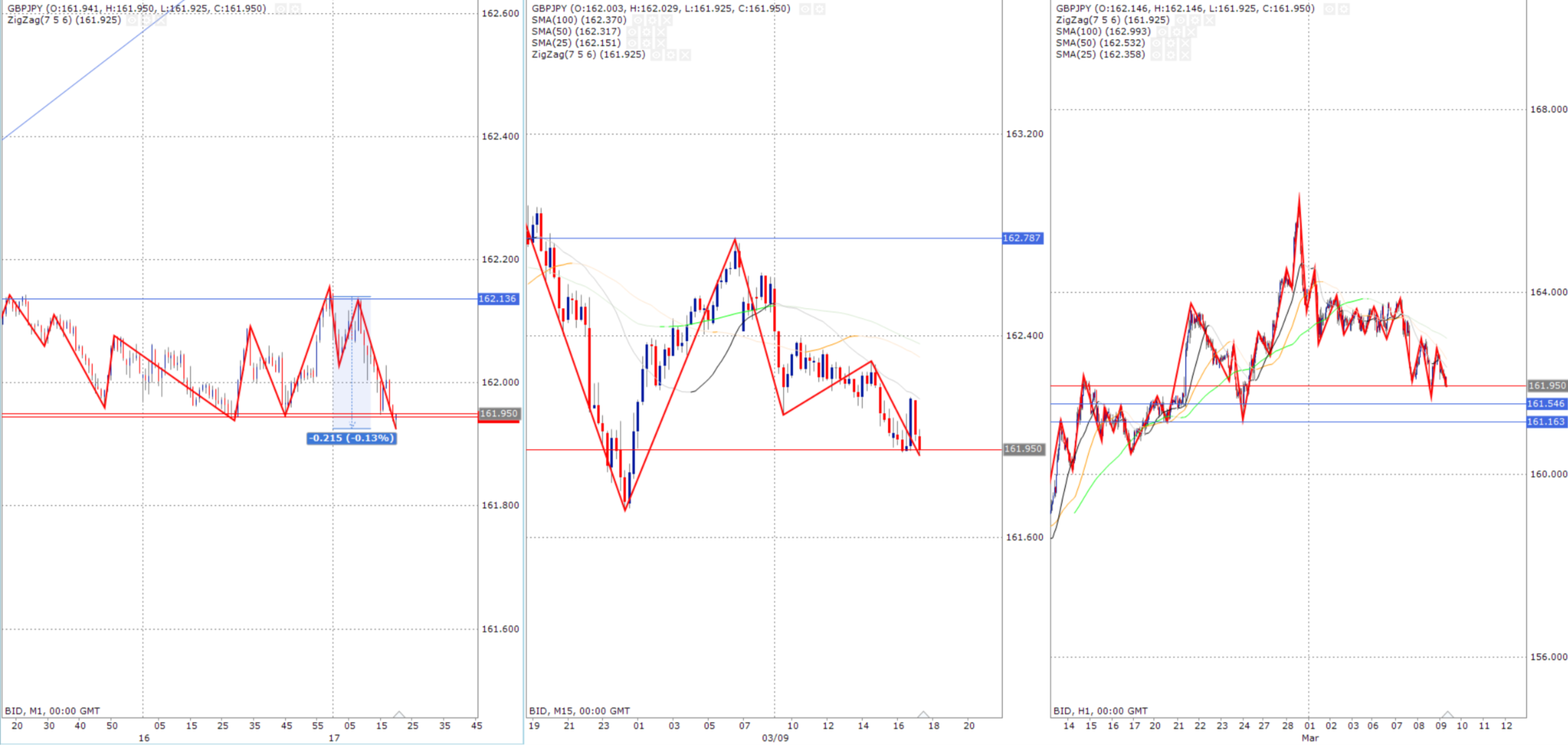Screen dimensions: 1568x745
Task: Open SMA(50) settings gear in M15 chart
Action: [646, 32]
